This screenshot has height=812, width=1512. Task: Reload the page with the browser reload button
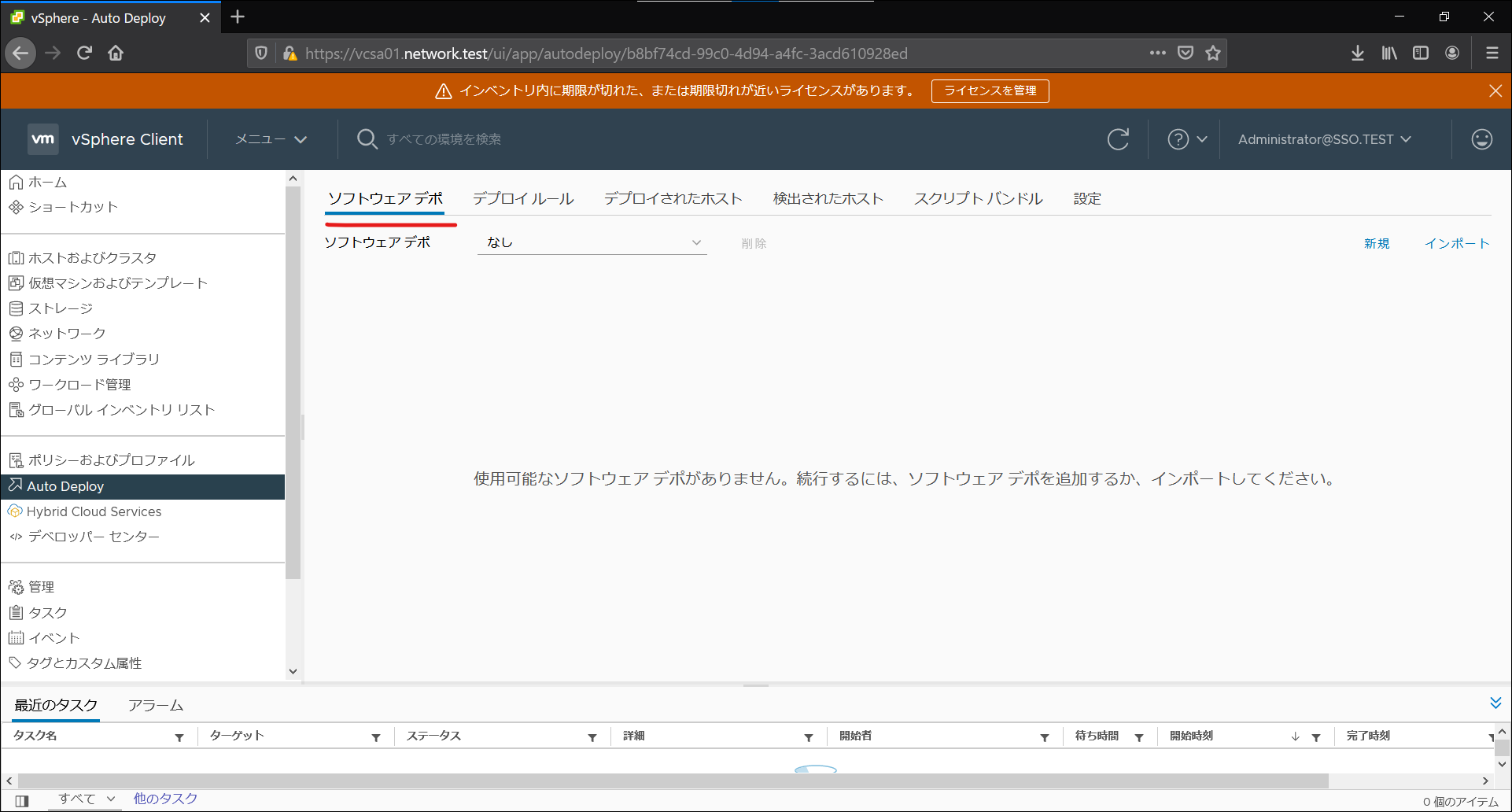point(84,53)
